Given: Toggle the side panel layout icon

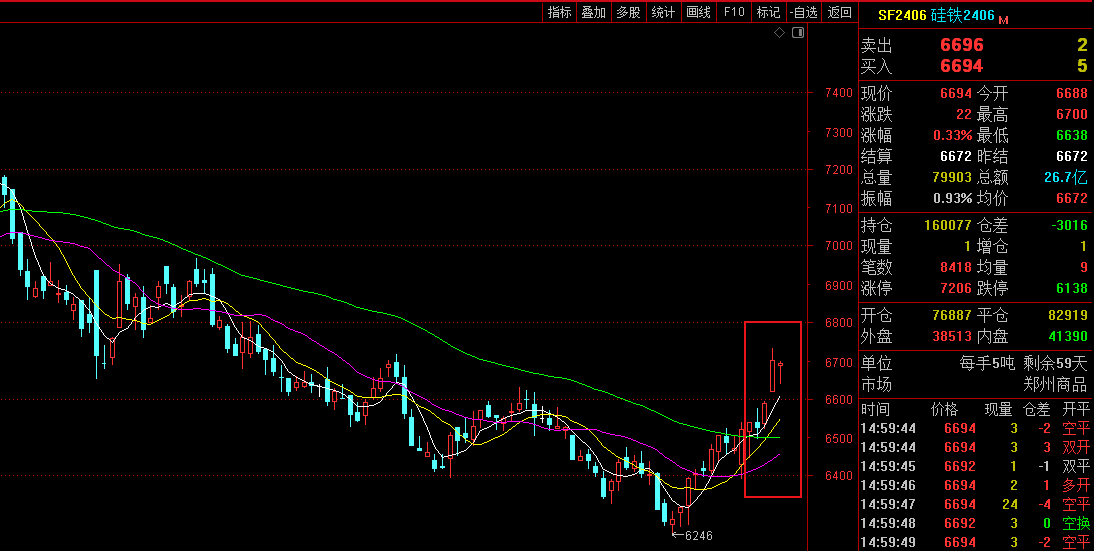Looking at the screenshot, I should point(798,33).
